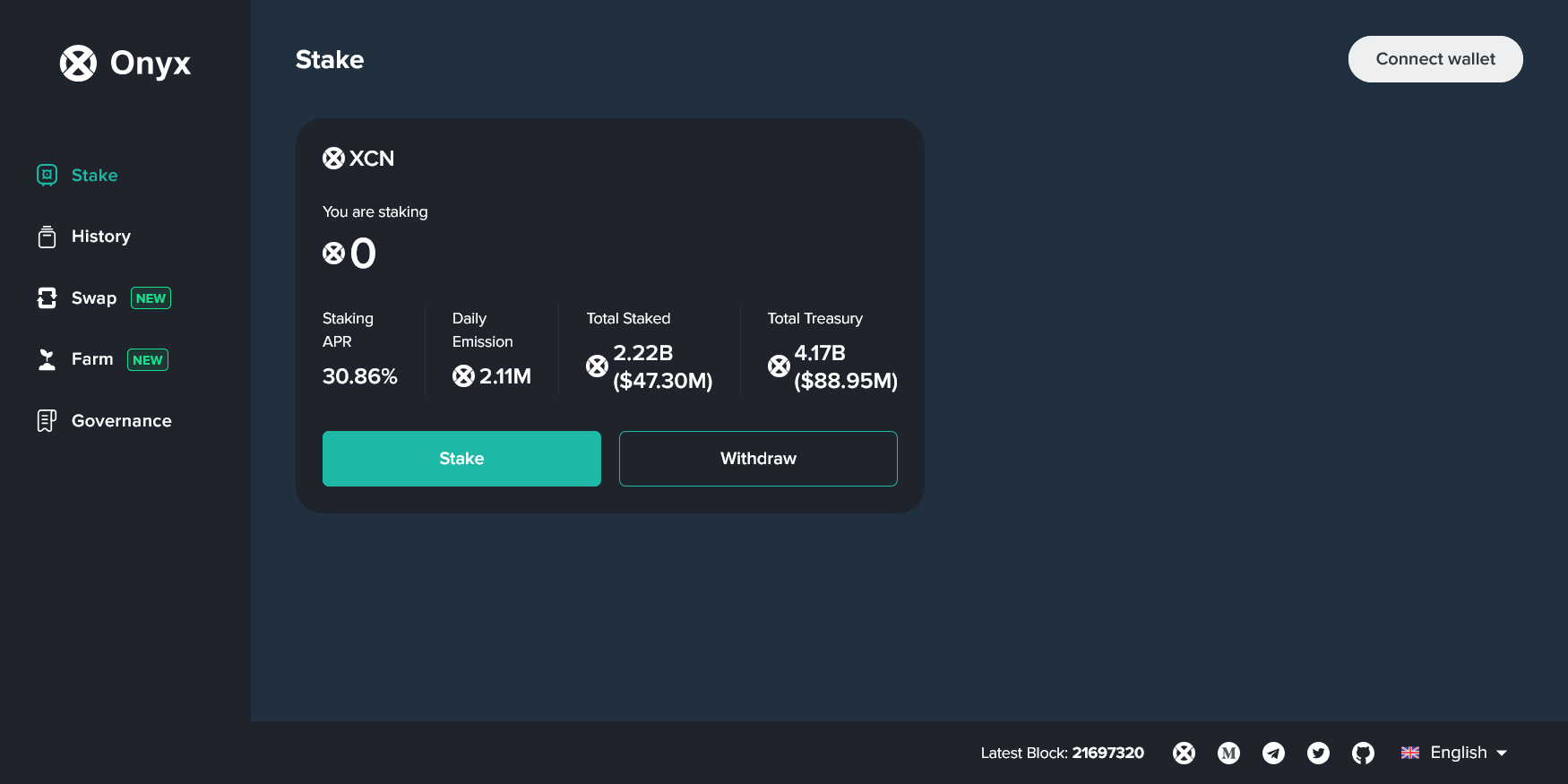Click the green Stake button
This screenshot has width=1568, height=784.
tap(461, 459)
